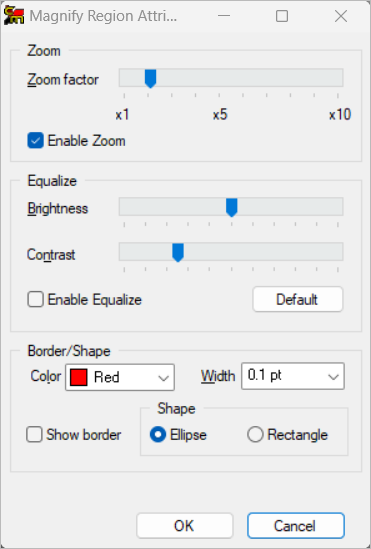Click the Zoom factor track near x5
Viewport: 371px width, 549px height.
[219, 78]
